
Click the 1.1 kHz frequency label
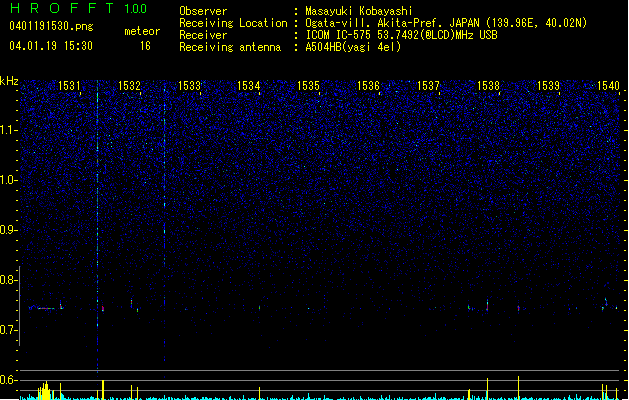[x=9, y=130]
